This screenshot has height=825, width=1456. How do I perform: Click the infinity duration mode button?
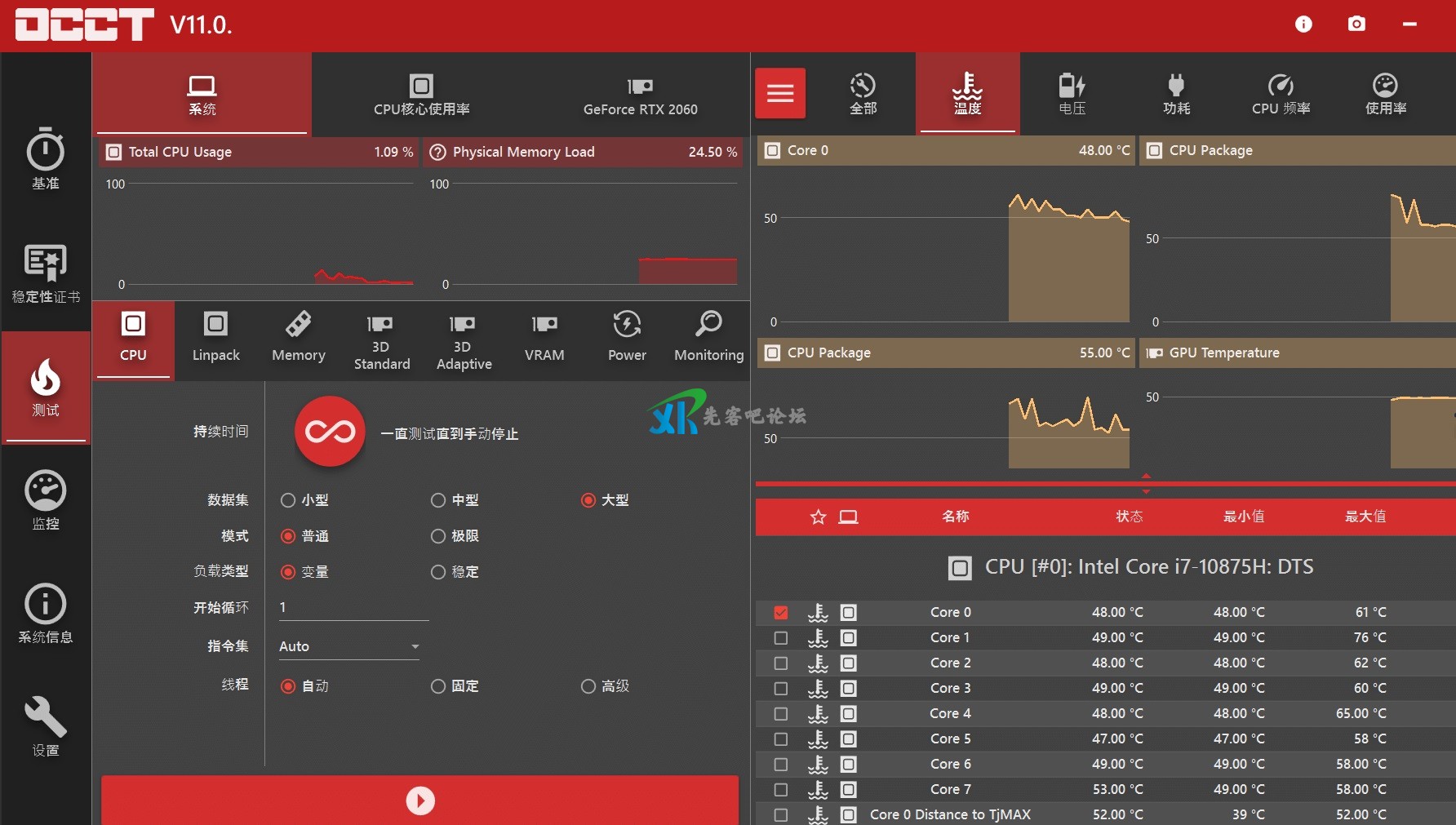pos(330,432)
